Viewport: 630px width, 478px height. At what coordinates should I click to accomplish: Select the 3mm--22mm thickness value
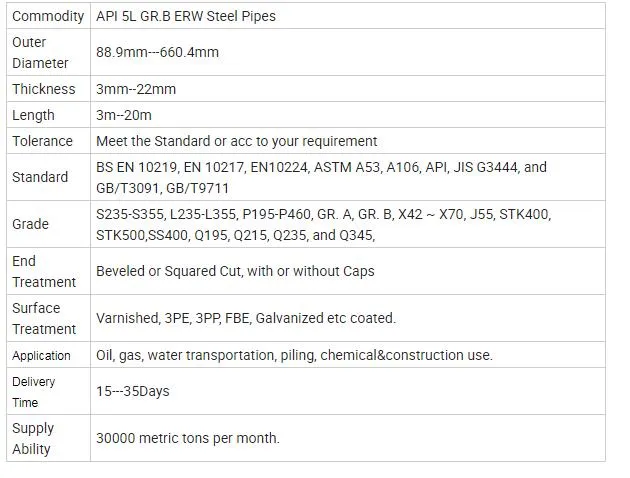click(x=136, y=89)
